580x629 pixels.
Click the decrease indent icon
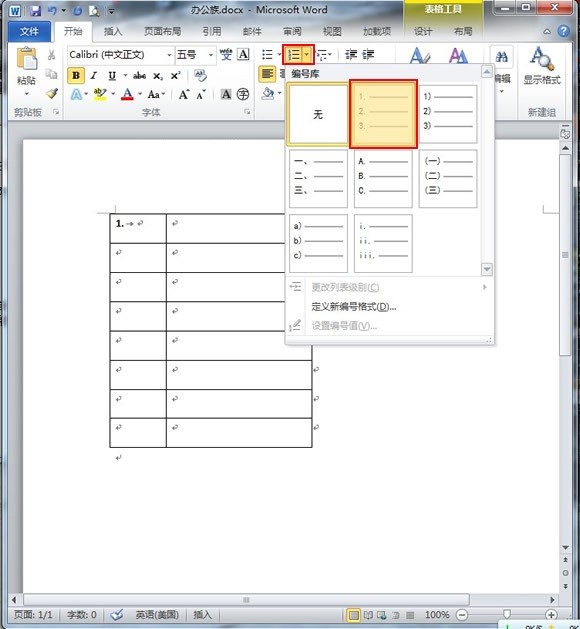(x=351, y=54)
